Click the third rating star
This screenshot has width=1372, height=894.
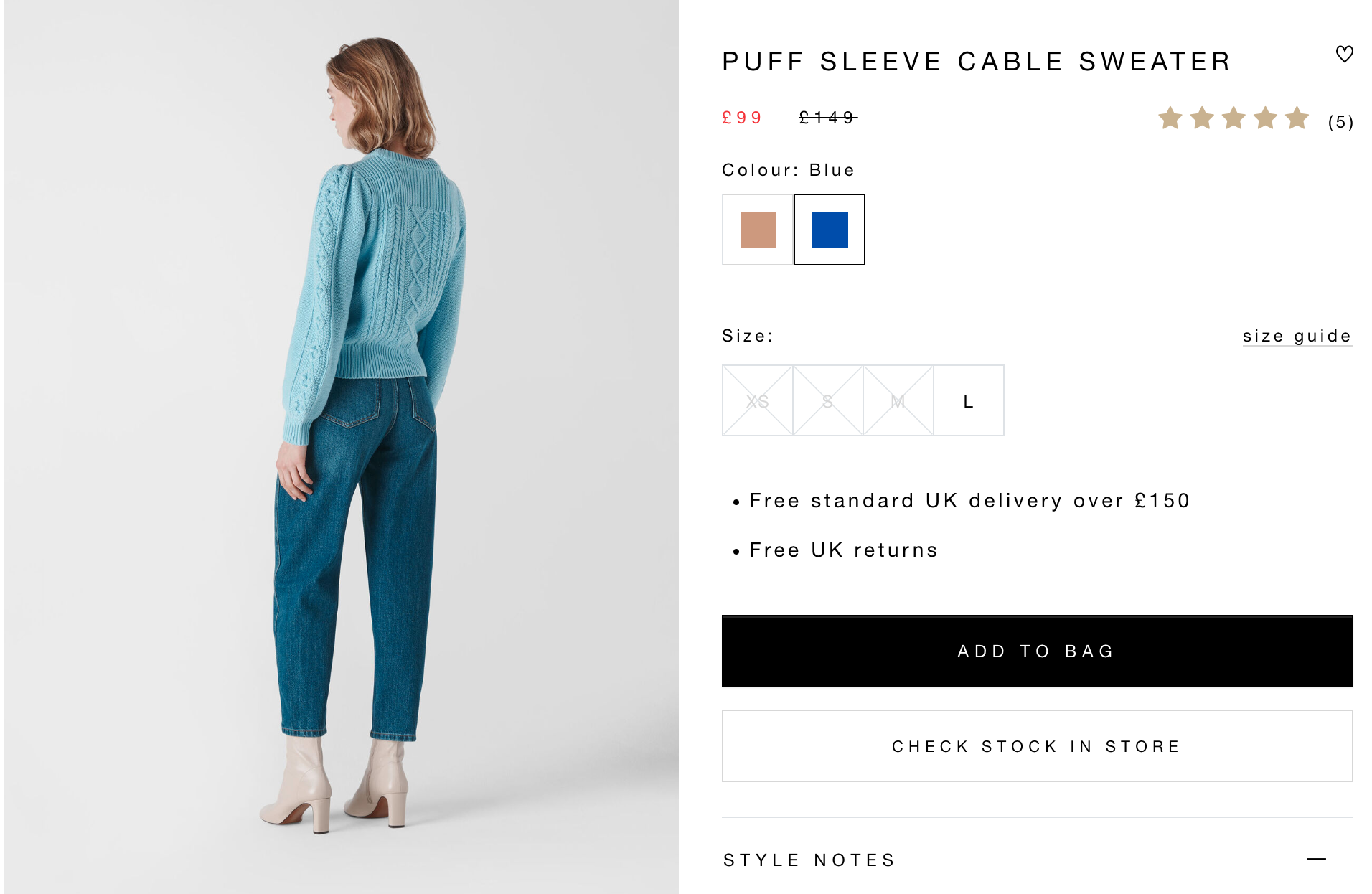pyautogui.click(x=1234, y=118)
